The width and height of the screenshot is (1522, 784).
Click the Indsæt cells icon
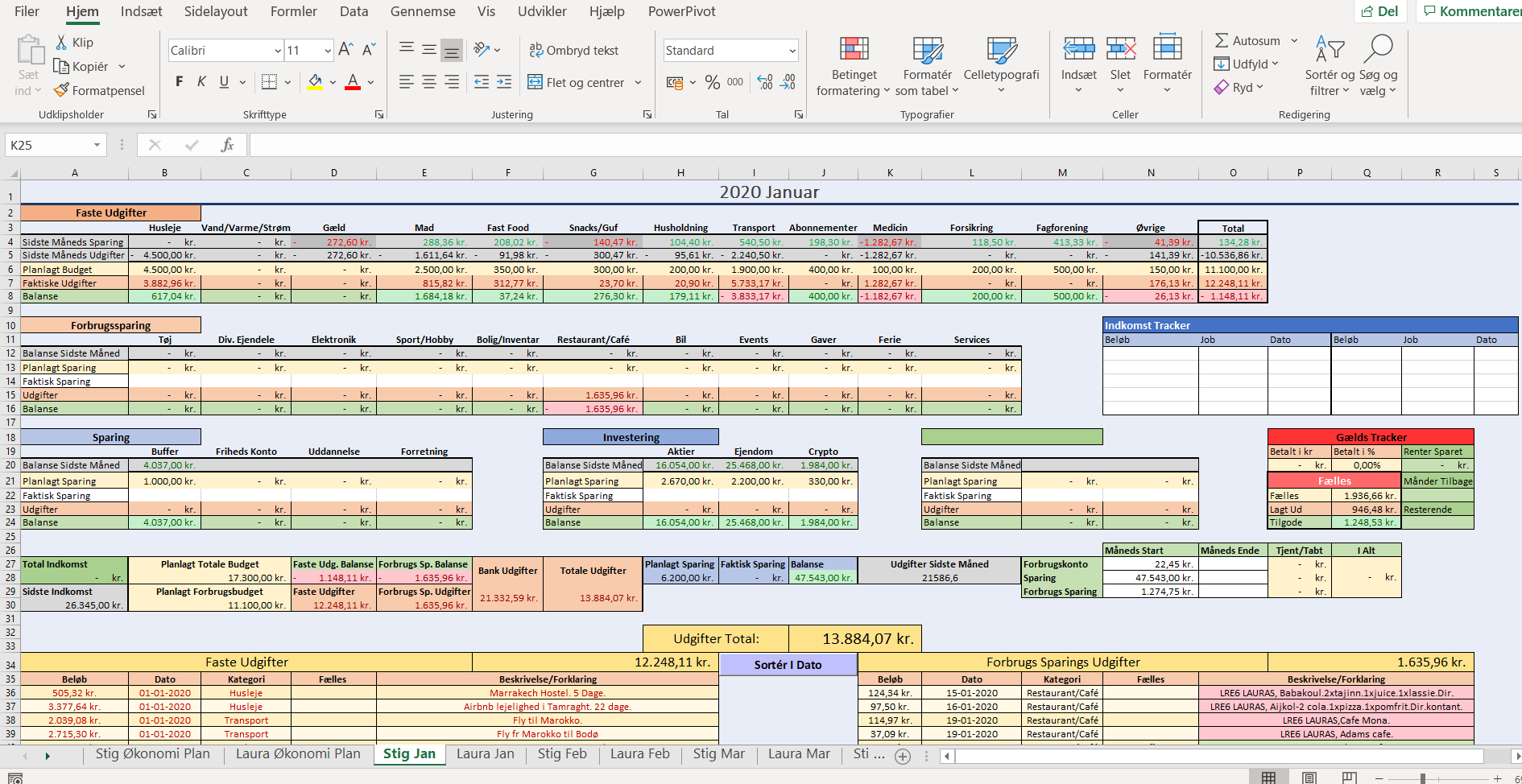[1078, 48]
